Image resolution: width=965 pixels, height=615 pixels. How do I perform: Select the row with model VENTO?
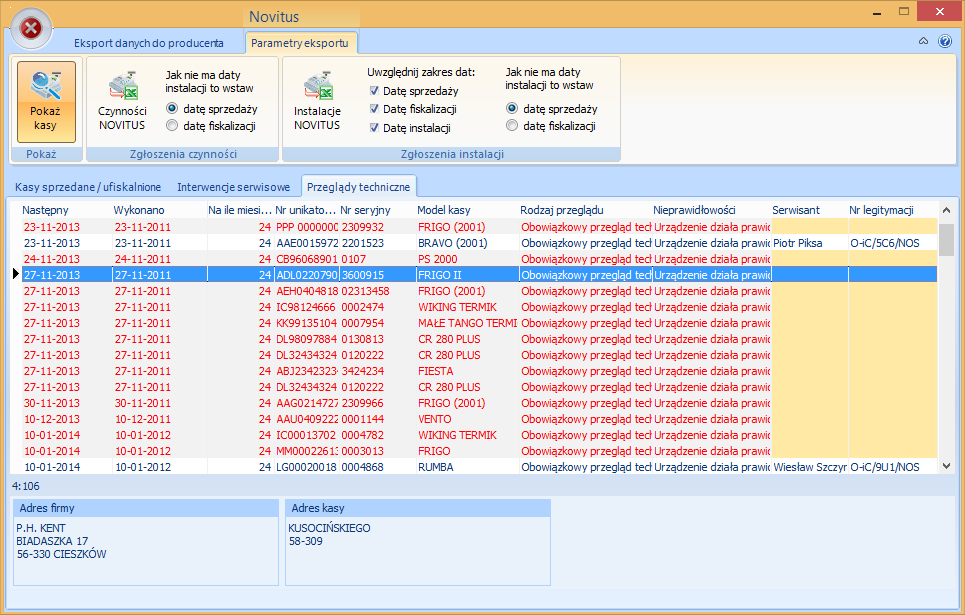tap(479, 419)
